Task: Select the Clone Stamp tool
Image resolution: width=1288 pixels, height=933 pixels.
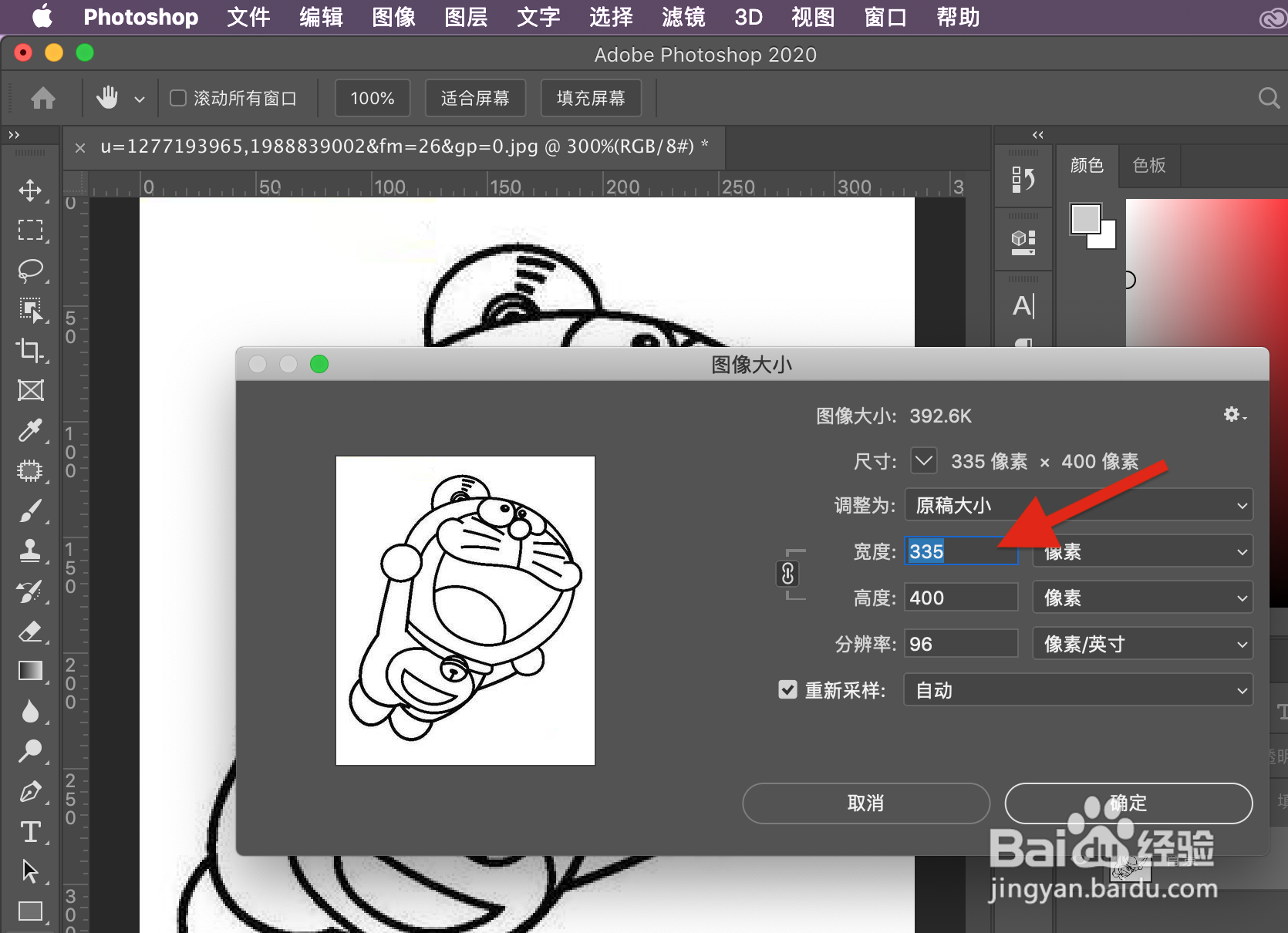Action: [30, 551]
